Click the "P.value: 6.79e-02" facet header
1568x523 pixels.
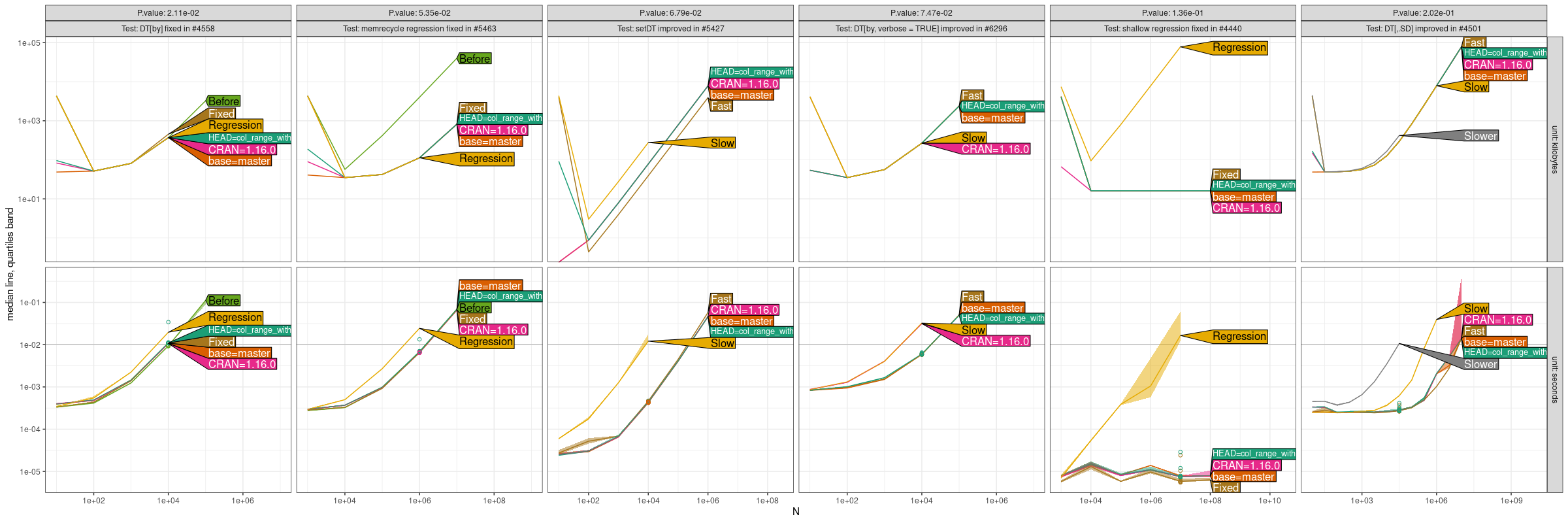pyautogui.click(x=670, y=13)
